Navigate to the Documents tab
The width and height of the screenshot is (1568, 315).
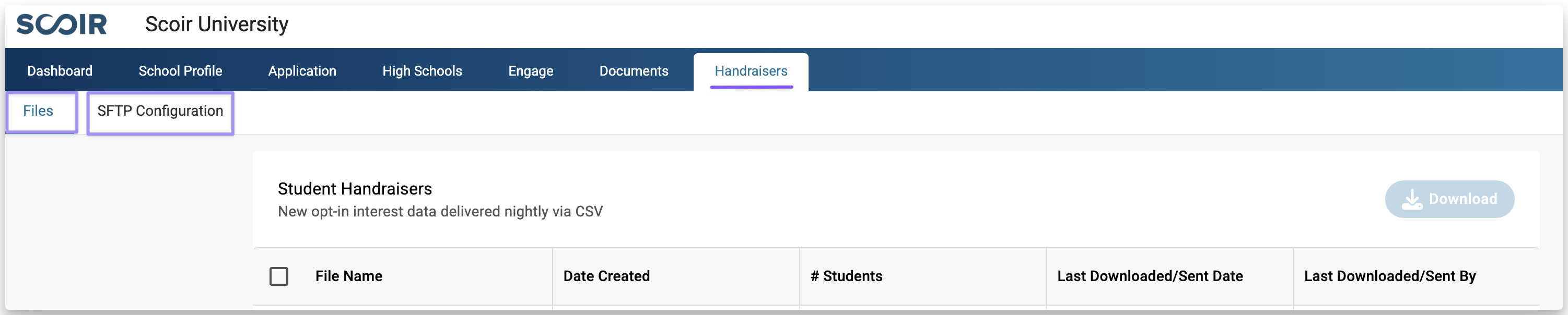[634, 71]
